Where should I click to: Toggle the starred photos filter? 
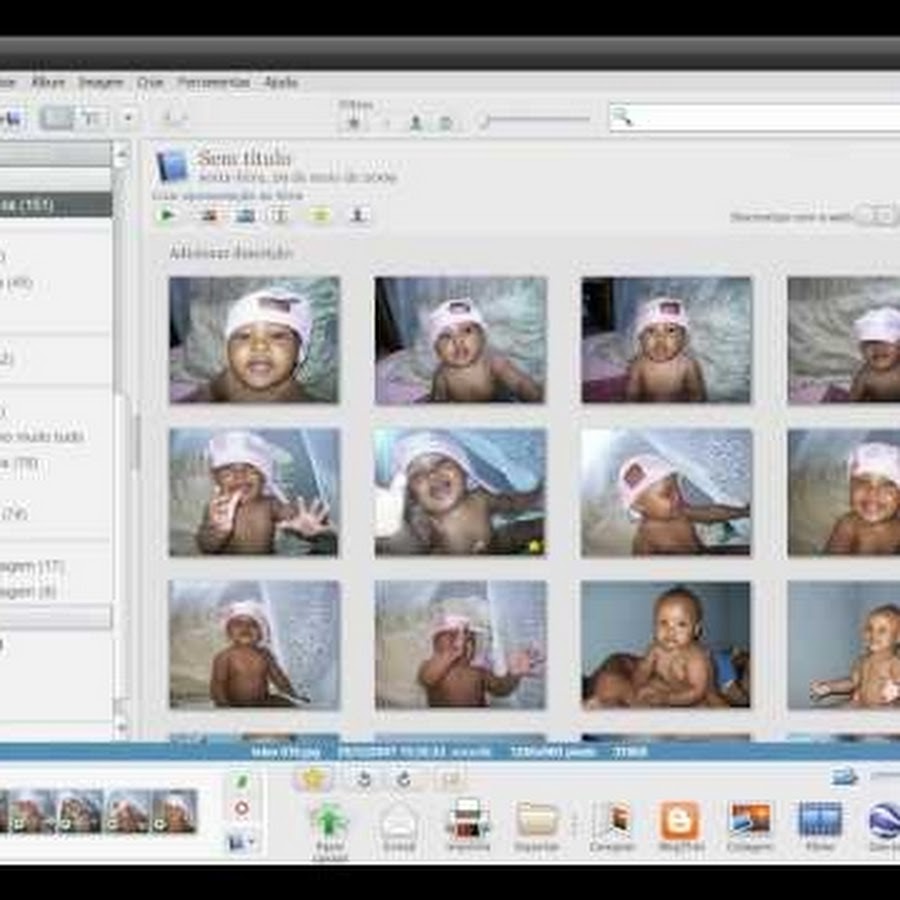(x=353, y=122)
